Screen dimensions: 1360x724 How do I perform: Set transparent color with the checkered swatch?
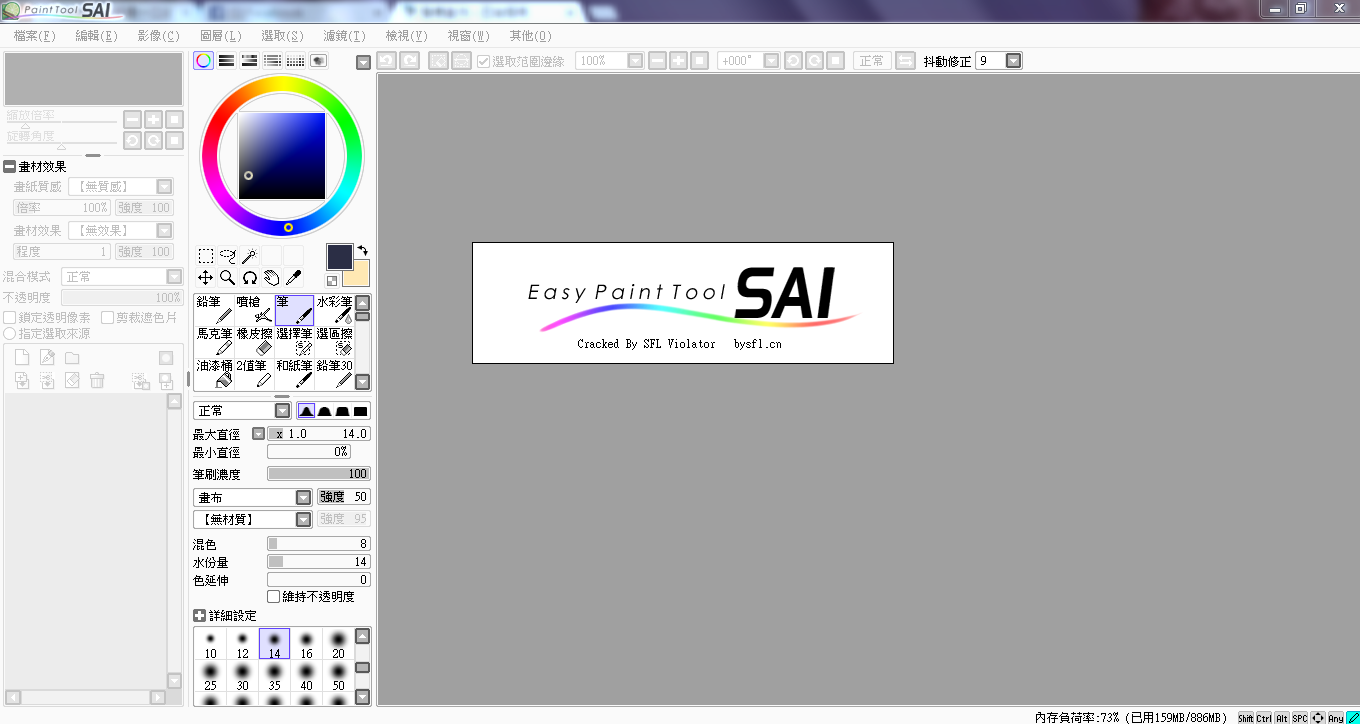[332, 281]
